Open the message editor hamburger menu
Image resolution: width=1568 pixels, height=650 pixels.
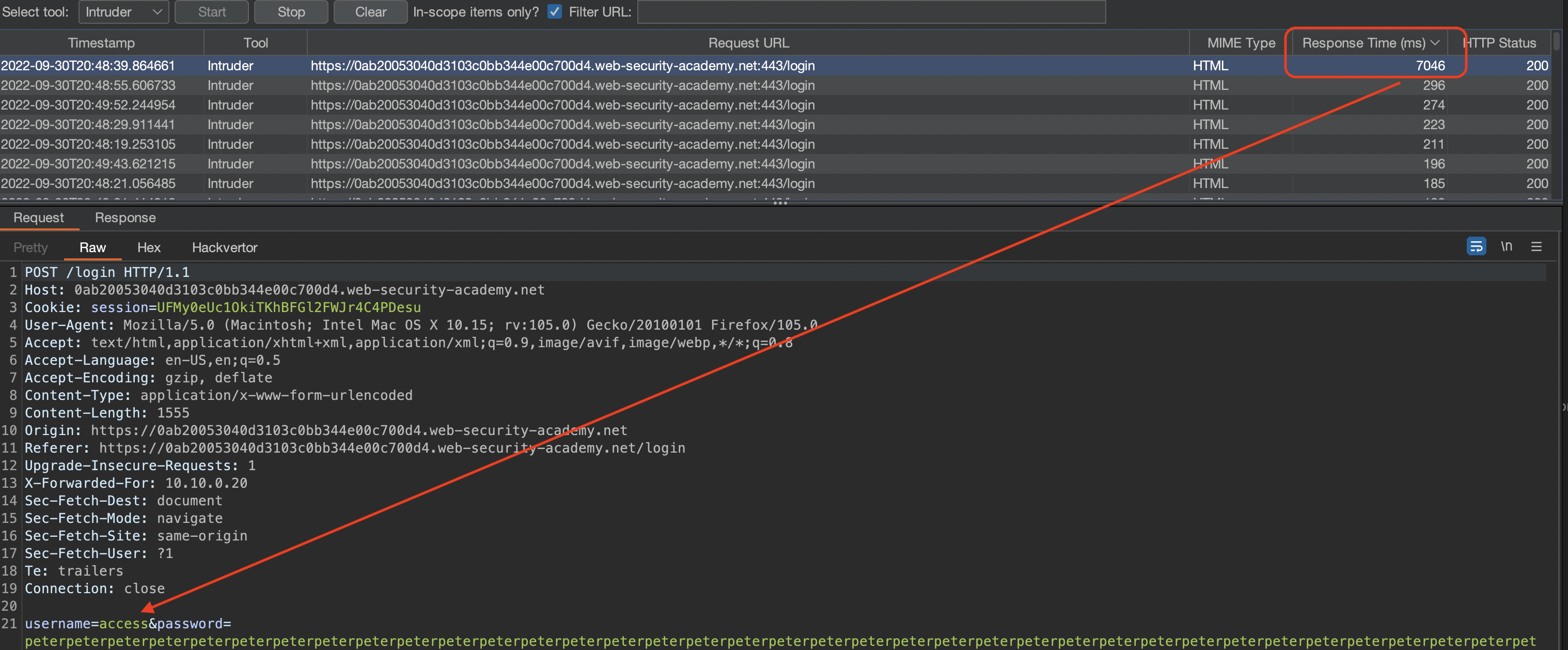point(1536,246)
